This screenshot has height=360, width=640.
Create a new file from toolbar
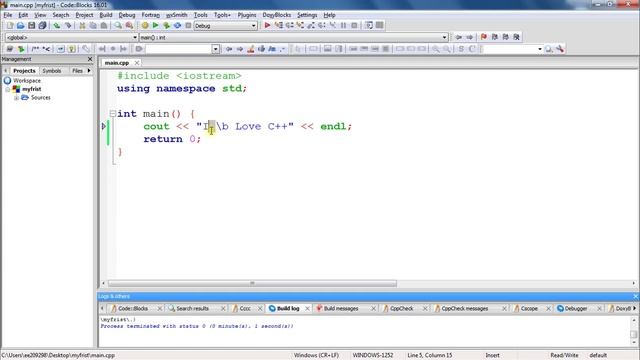pos(10,25)
